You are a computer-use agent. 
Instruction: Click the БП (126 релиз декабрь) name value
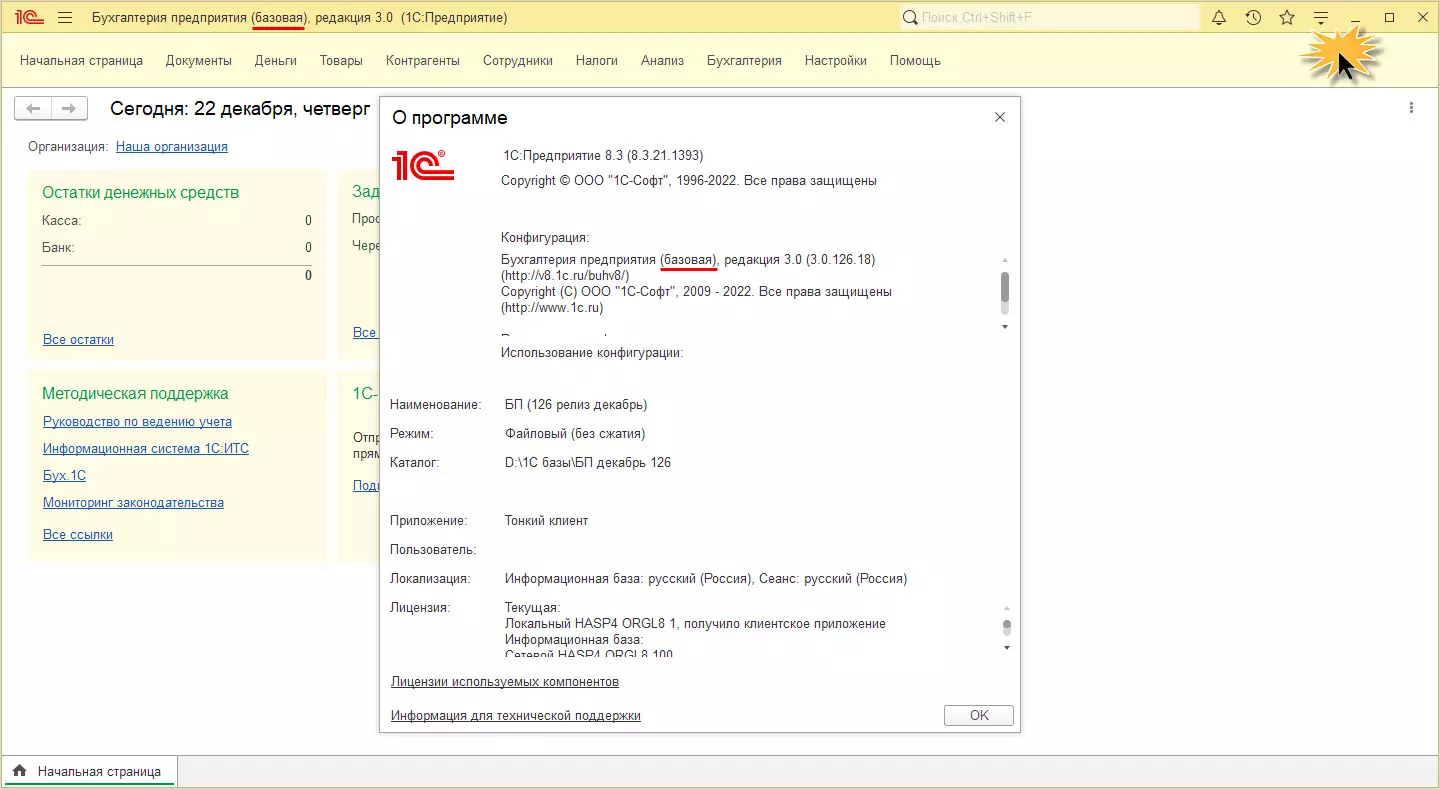576,404
